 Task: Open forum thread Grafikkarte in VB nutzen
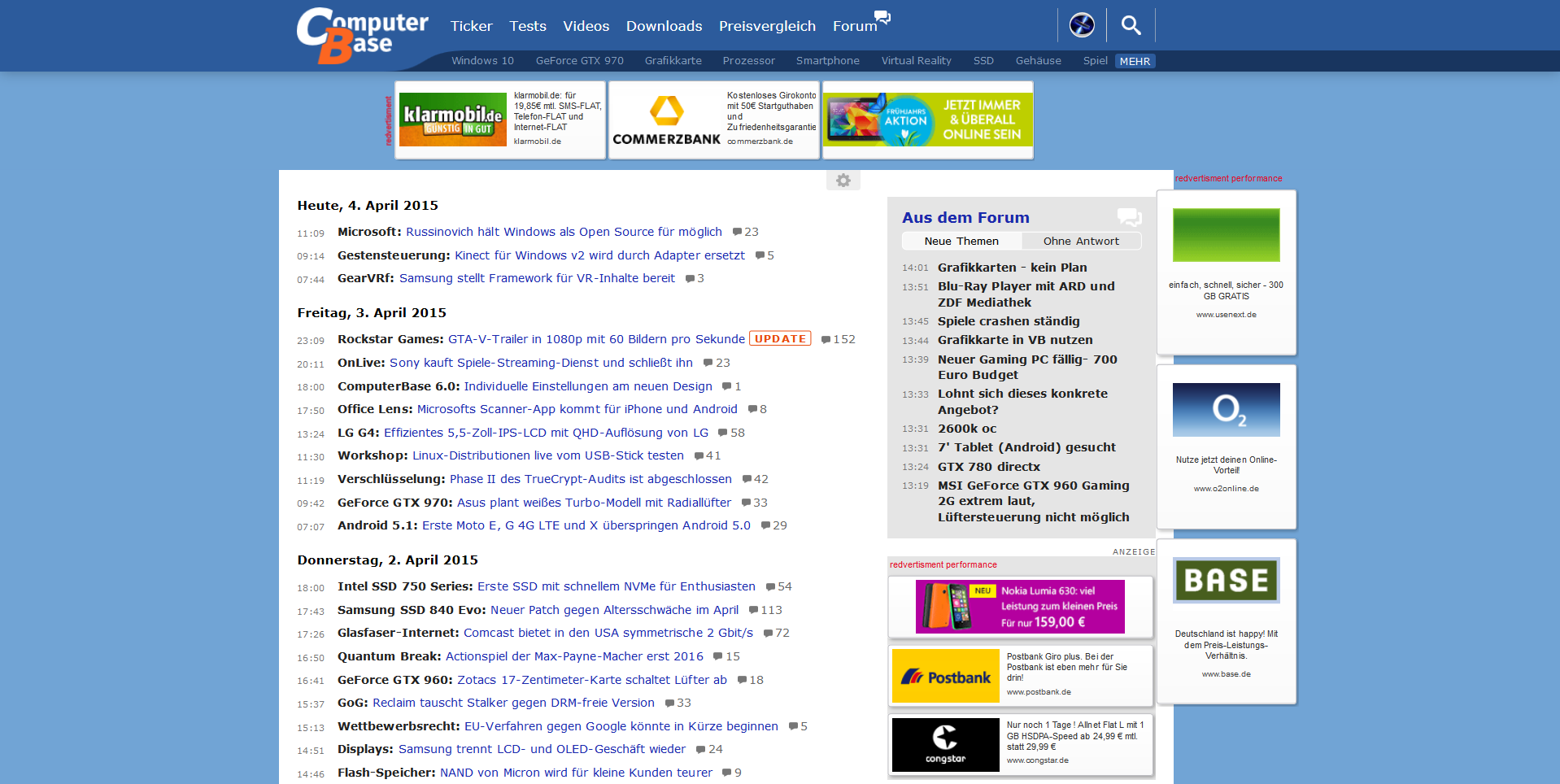(x=1015, y=340)
